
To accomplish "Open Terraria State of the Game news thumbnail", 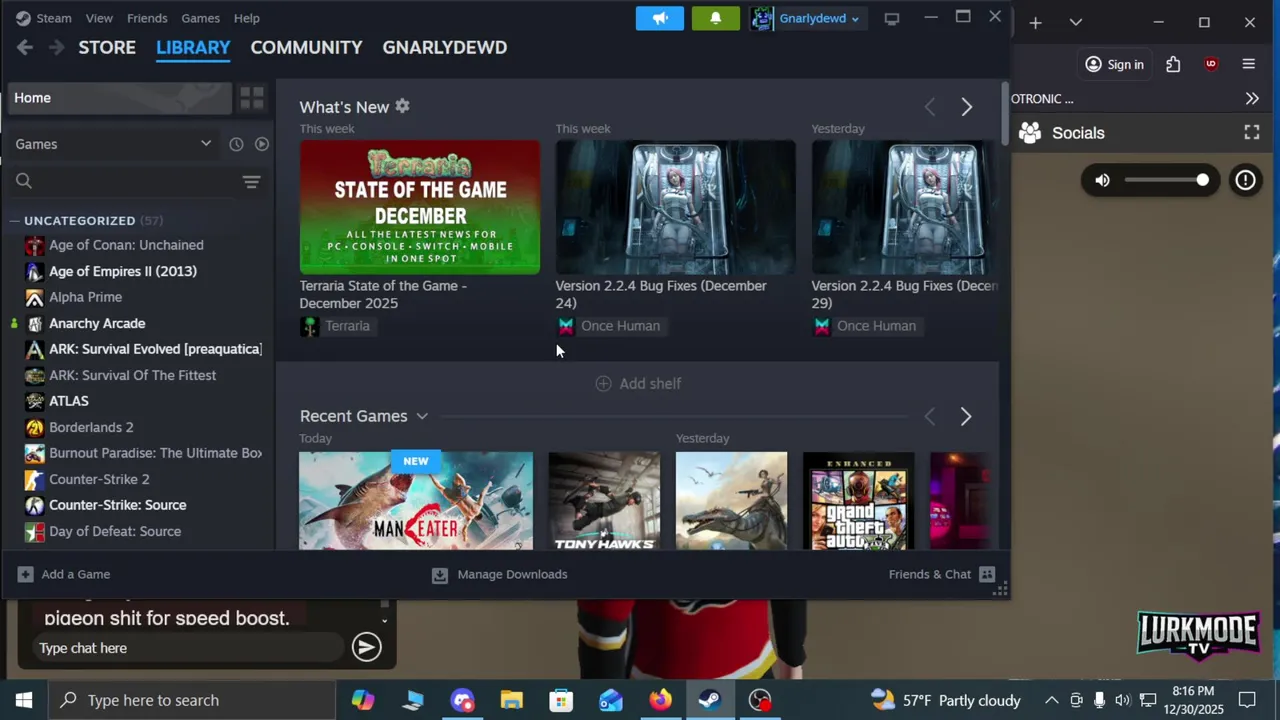I will pyautogui.click(x=419, y=207).
